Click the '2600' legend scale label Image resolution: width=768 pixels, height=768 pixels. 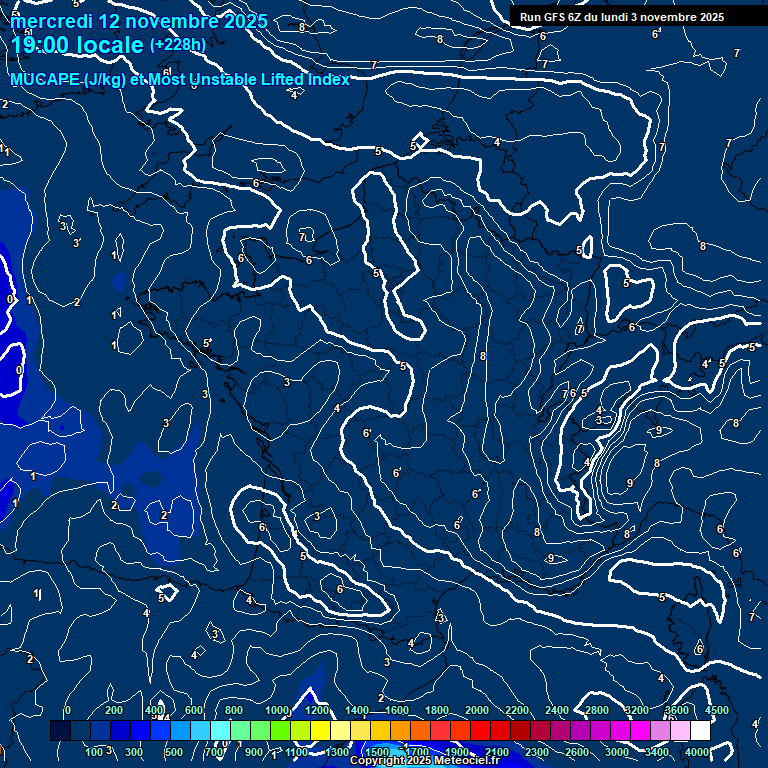tap(576, 752)
